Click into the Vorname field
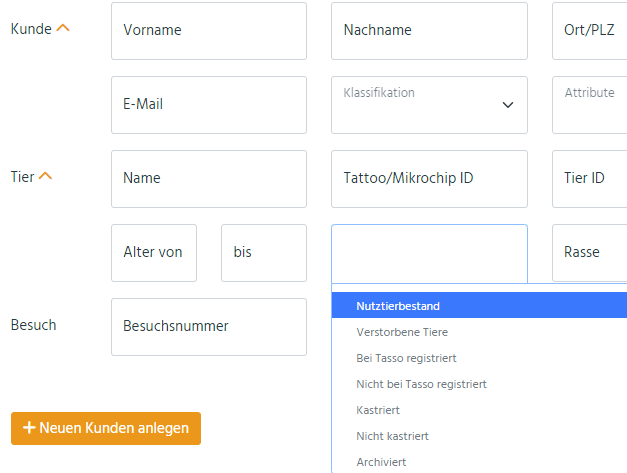Screen dimensions: 627x473 209,31
